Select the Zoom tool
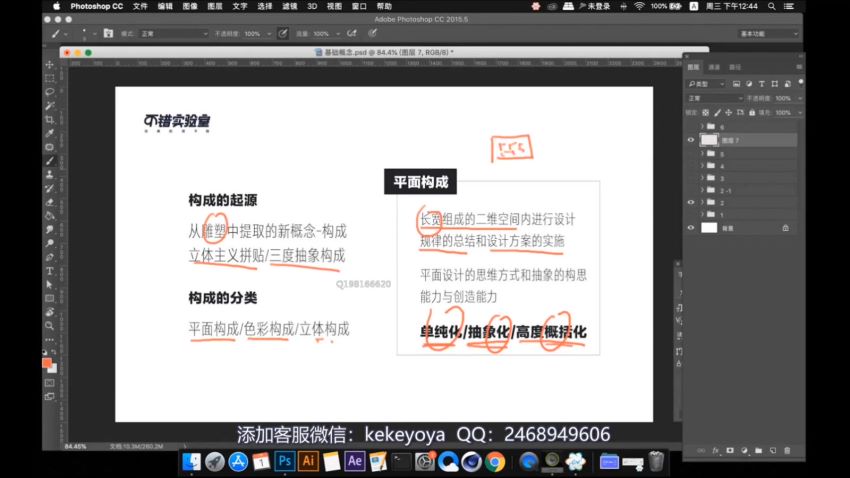The width and height of the screenshot is (850, 478). (49, 326)
